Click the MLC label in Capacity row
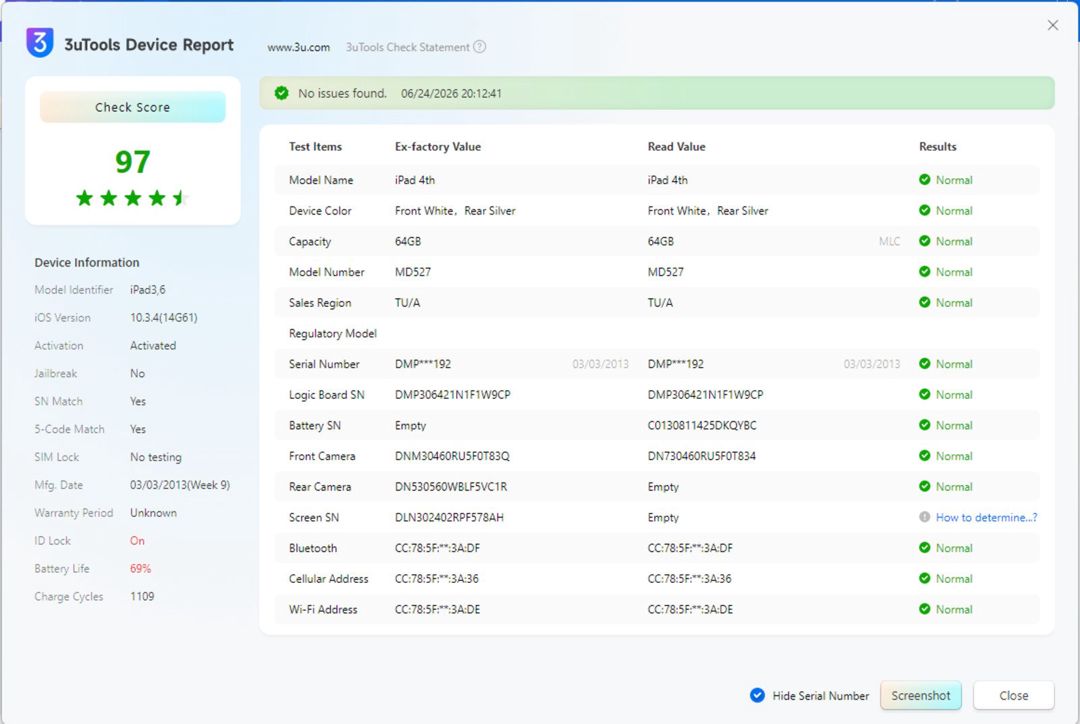 889,241
